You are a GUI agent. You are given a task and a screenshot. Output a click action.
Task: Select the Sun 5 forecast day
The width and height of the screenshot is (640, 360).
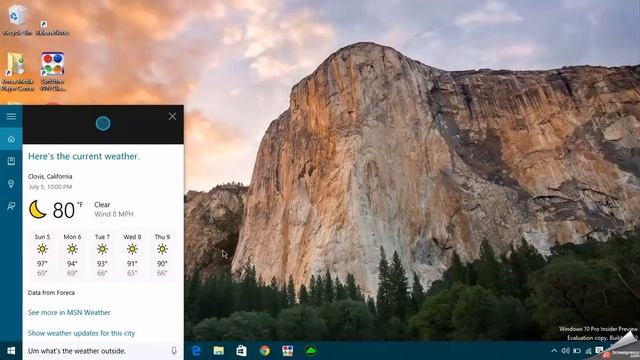click(x=42, y=255)
